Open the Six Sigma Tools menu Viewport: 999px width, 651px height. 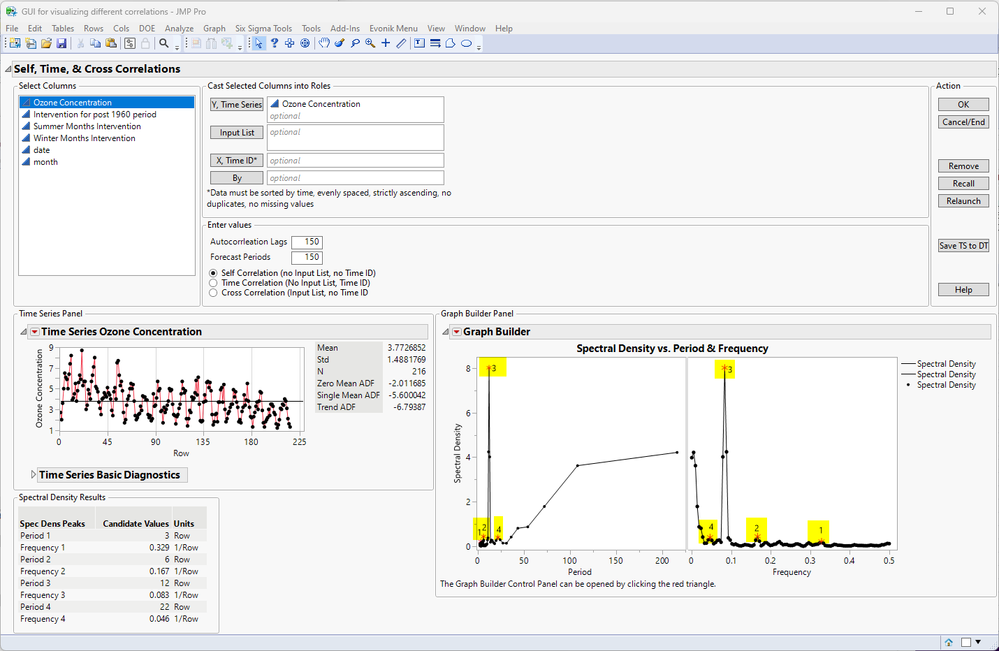click(x=264, y=29)
